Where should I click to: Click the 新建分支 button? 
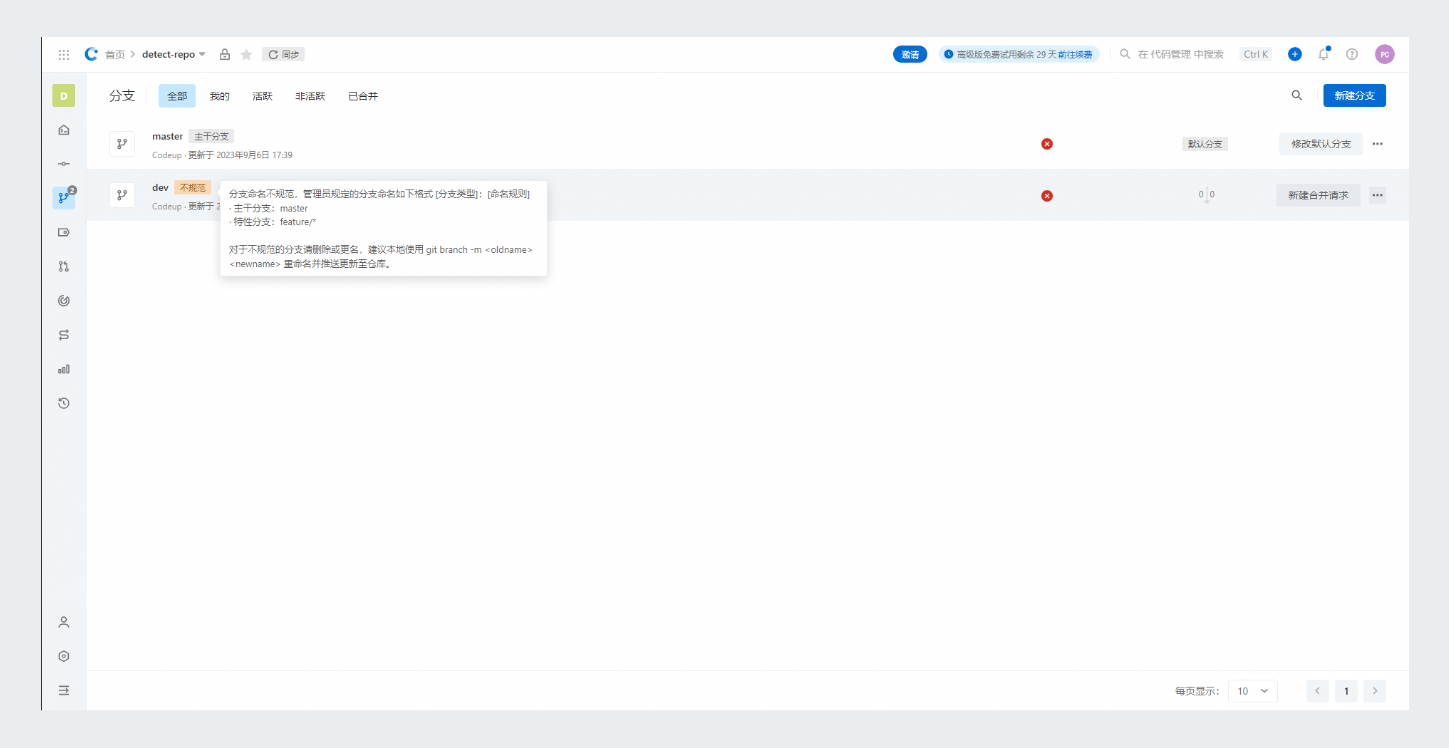1354,95
